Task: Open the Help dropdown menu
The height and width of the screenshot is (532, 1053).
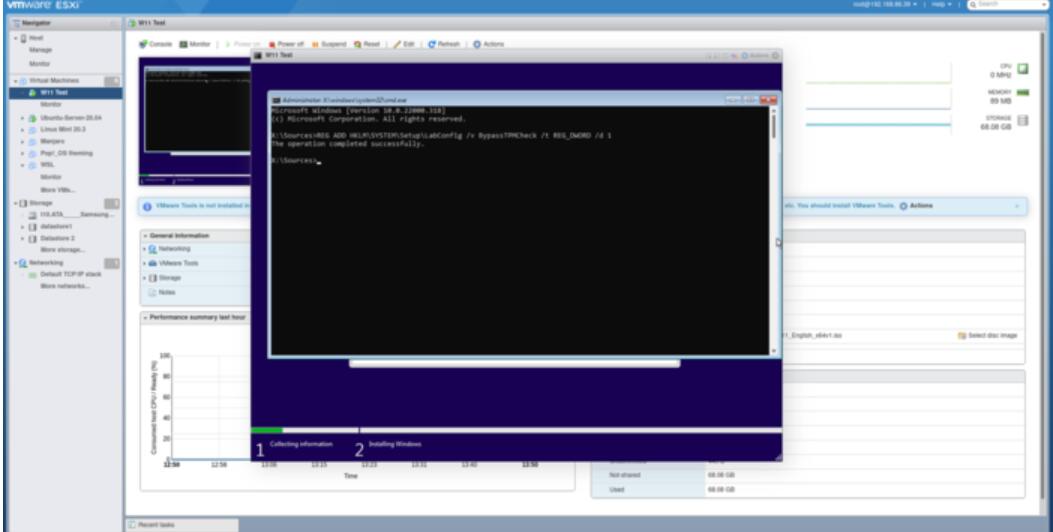Action: (940, 5)
